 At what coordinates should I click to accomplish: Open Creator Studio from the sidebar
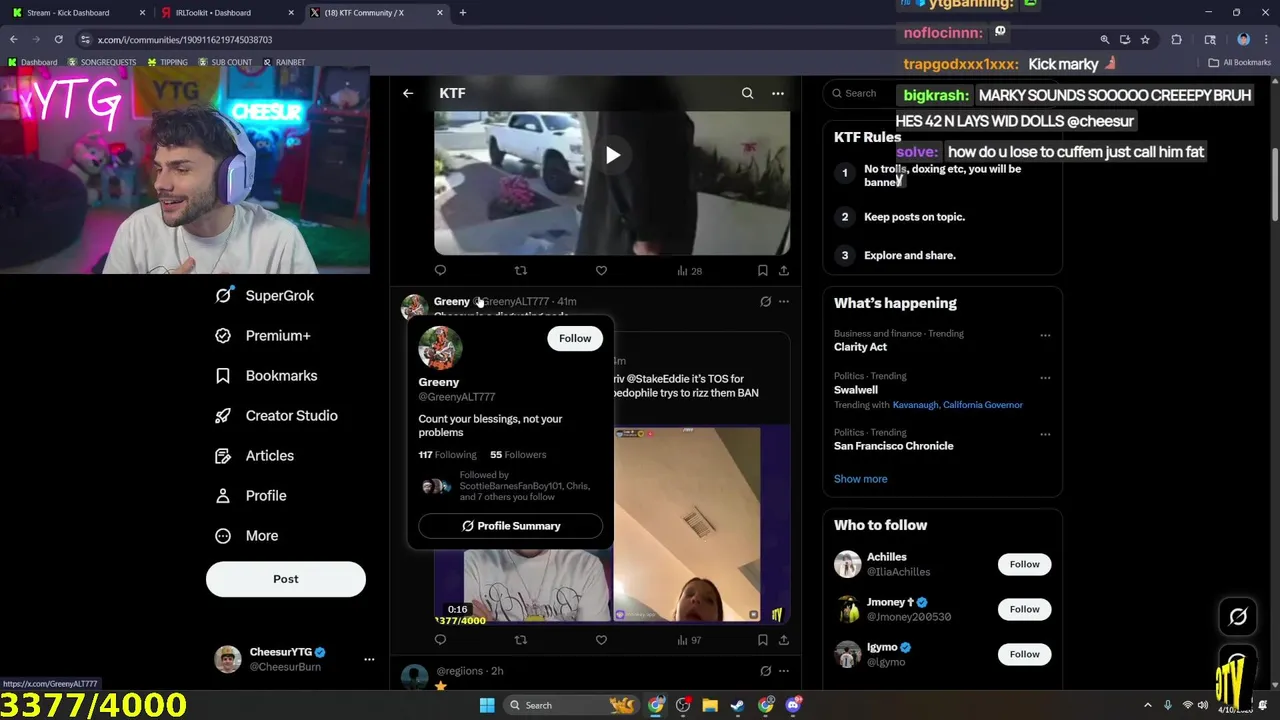pos(276,416)
